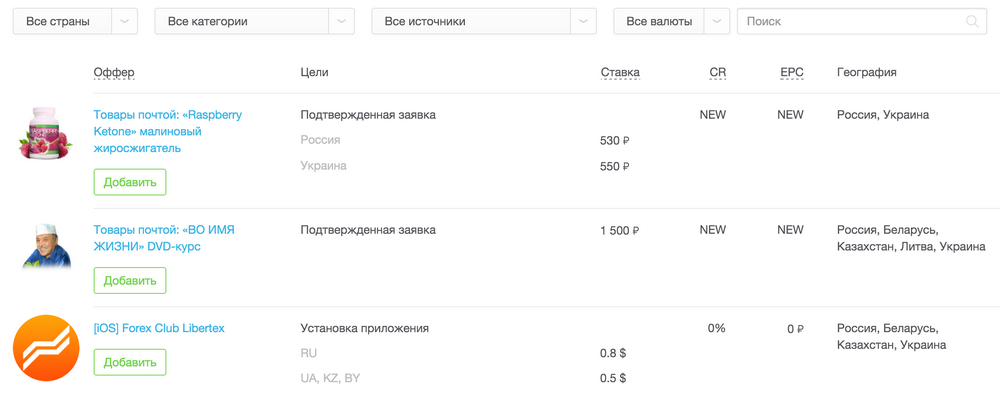Open the [iOS] Forex Club Libertex offer
1000x400 pixels.
pyautogui.click(x=158, y=328)
